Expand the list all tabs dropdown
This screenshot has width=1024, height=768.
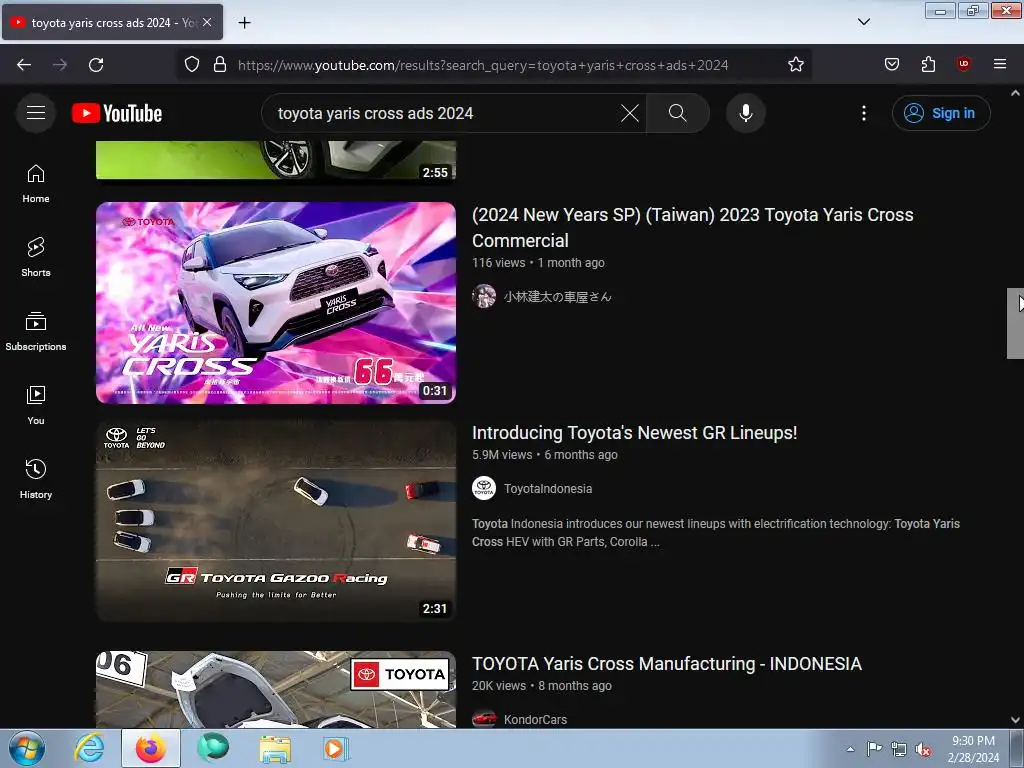pyautogui.click(x=864, y=22)
